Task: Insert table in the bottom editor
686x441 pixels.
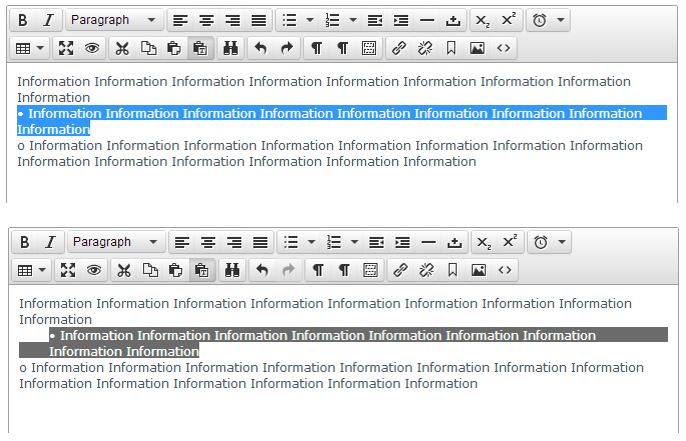Action: 24,270
